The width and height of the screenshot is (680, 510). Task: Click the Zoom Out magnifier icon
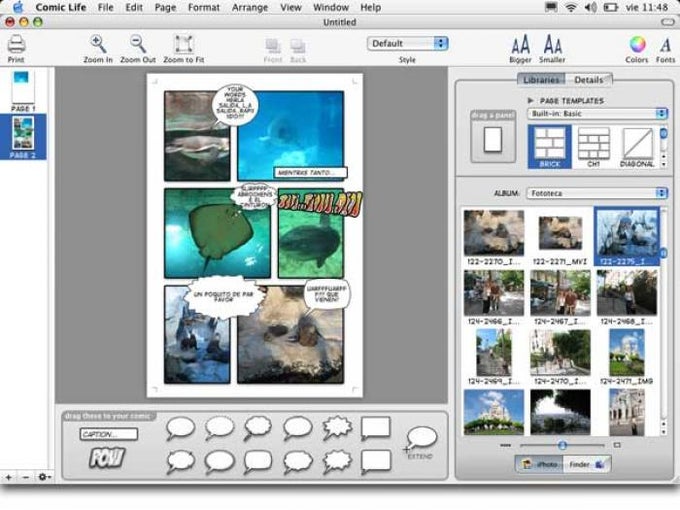[138, 44]
